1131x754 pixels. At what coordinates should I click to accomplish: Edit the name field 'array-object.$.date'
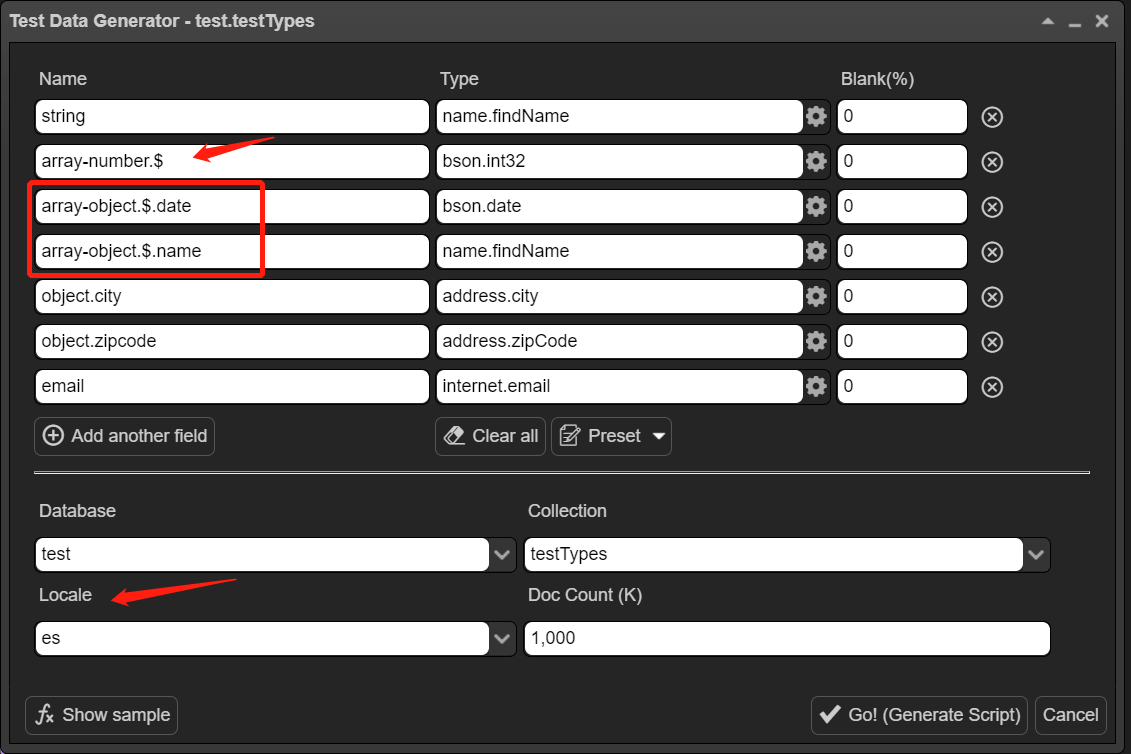tap(232, 206)
